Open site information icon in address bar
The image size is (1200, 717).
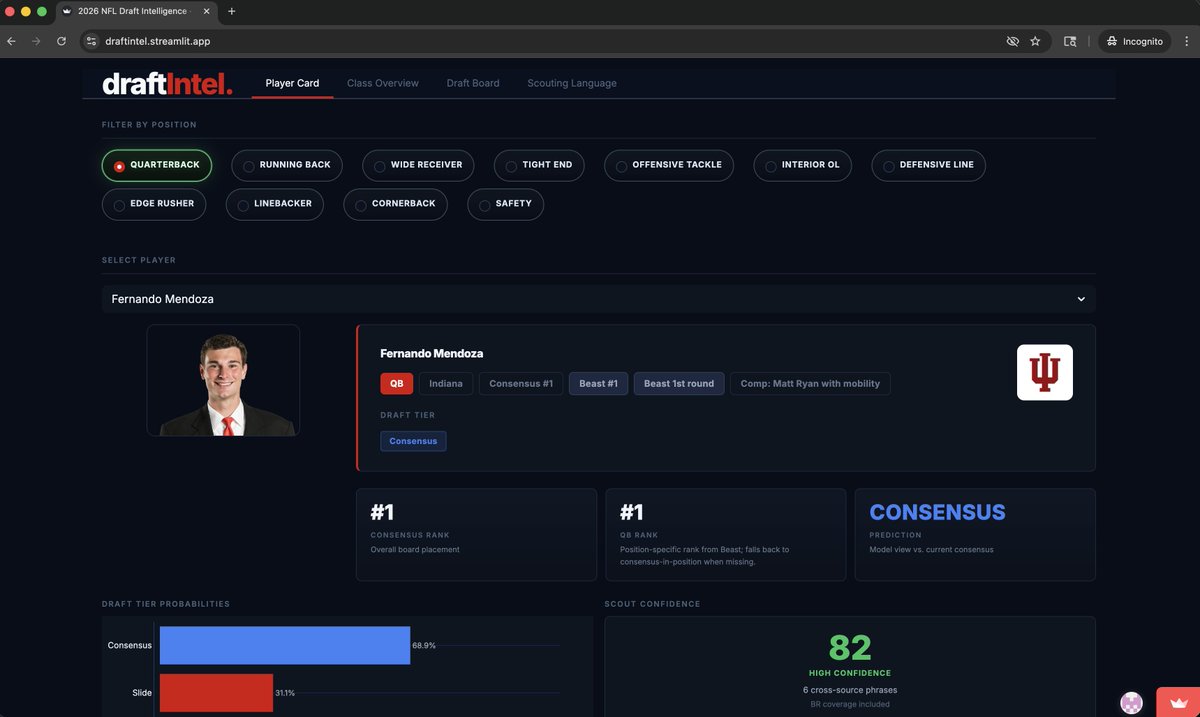[x=91, y=41]
